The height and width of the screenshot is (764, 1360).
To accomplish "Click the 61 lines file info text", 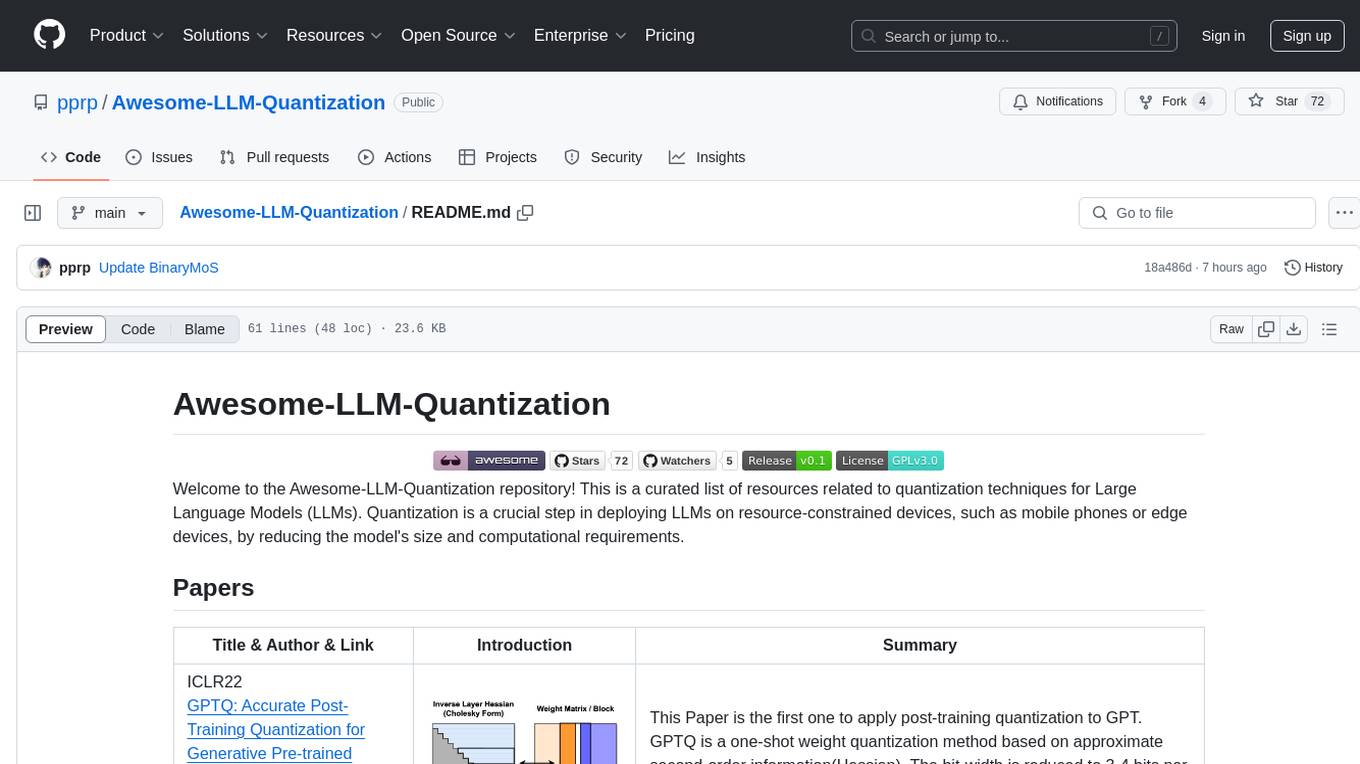I will [346, 329].
